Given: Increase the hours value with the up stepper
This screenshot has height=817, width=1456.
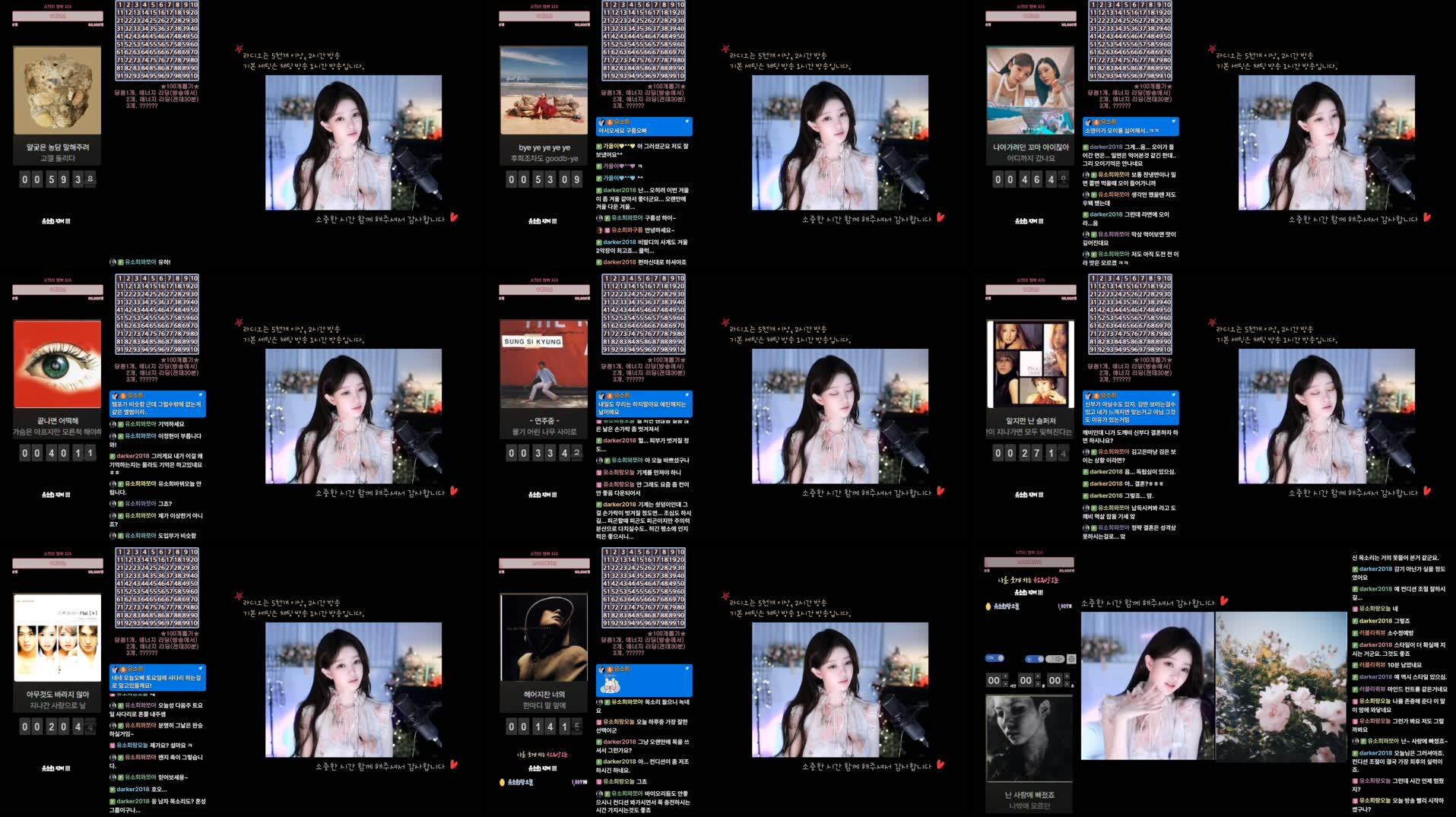Looking at the screenshot, I should click(x=1005, y=676).
